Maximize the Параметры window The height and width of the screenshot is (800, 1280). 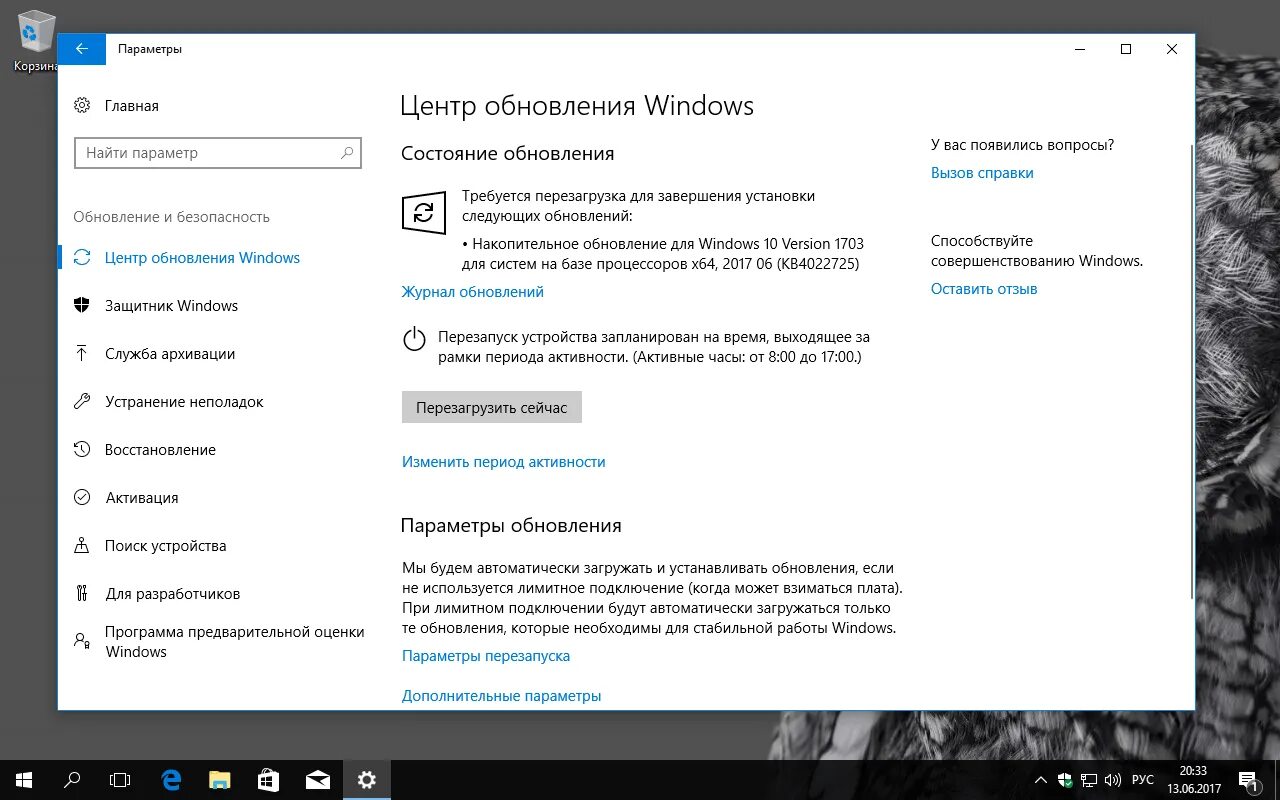pos(1126,49)
